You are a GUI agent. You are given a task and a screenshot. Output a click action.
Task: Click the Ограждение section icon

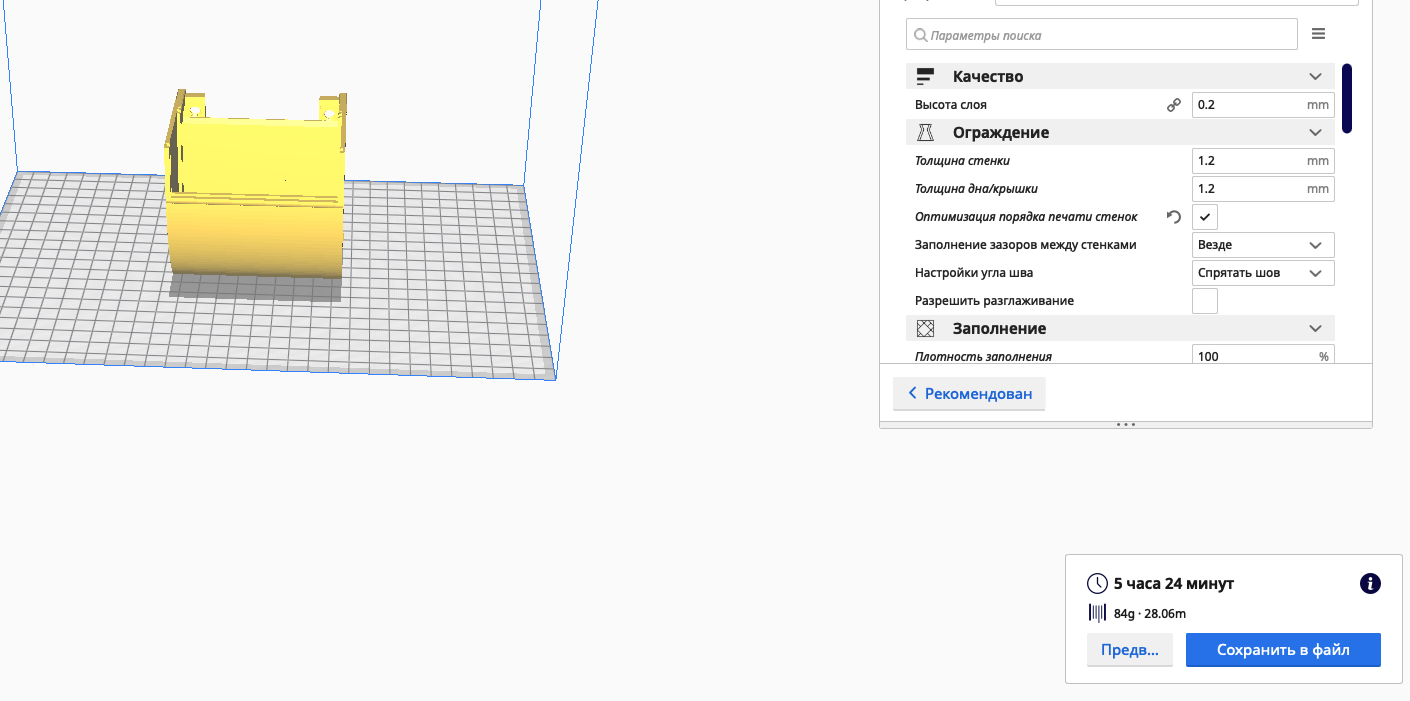[x=925, y=133]
